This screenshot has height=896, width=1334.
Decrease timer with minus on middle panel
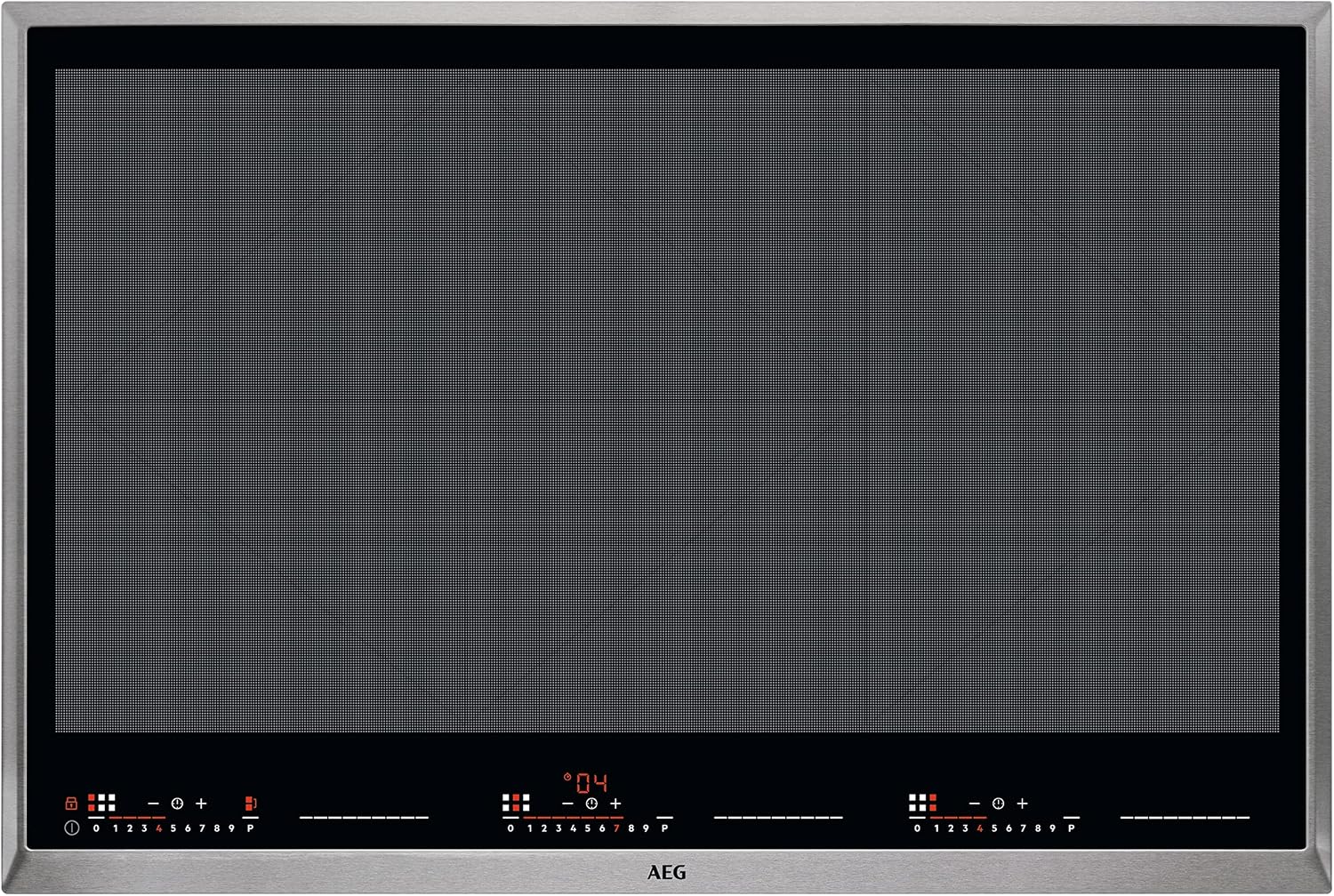point(567,804)
